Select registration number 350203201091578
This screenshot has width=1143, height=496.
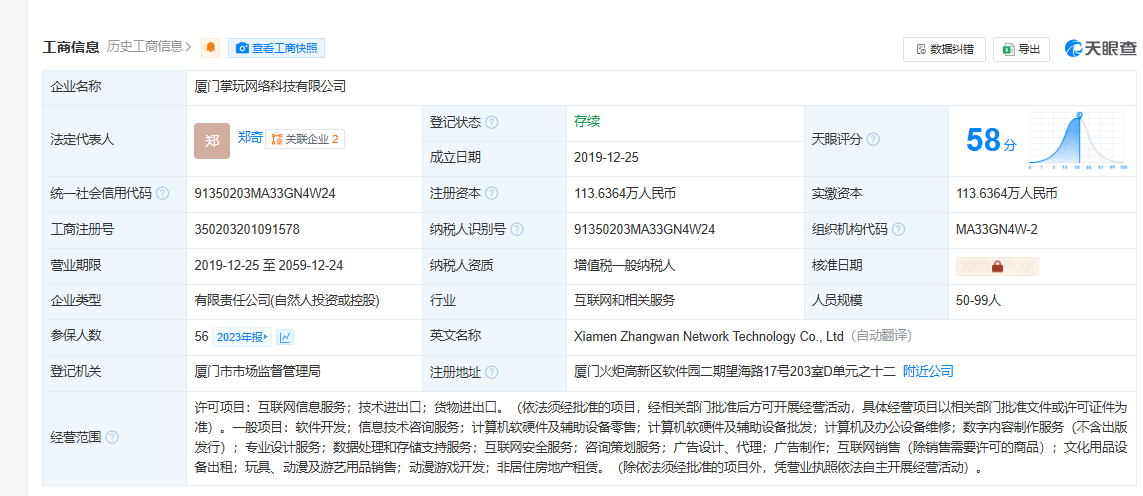pyautogui.click(x=247, y=230)
